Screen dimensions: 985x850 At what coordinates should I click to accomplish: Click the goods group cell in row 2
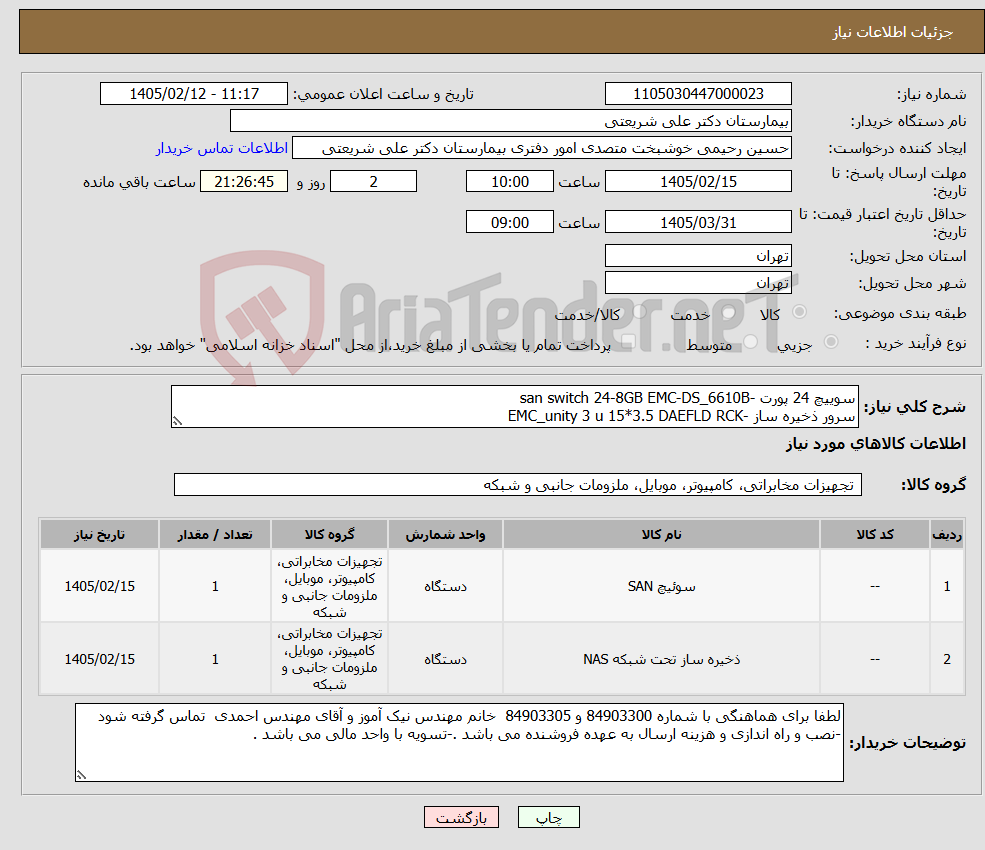(329, 659)
